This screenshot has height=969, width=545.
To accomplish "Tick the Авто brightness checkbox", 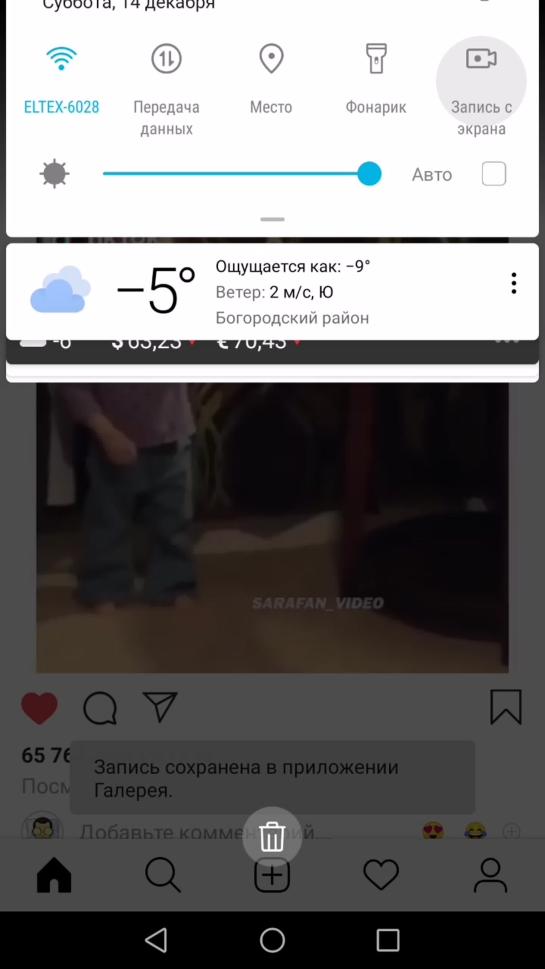I will tap(494, 174).
